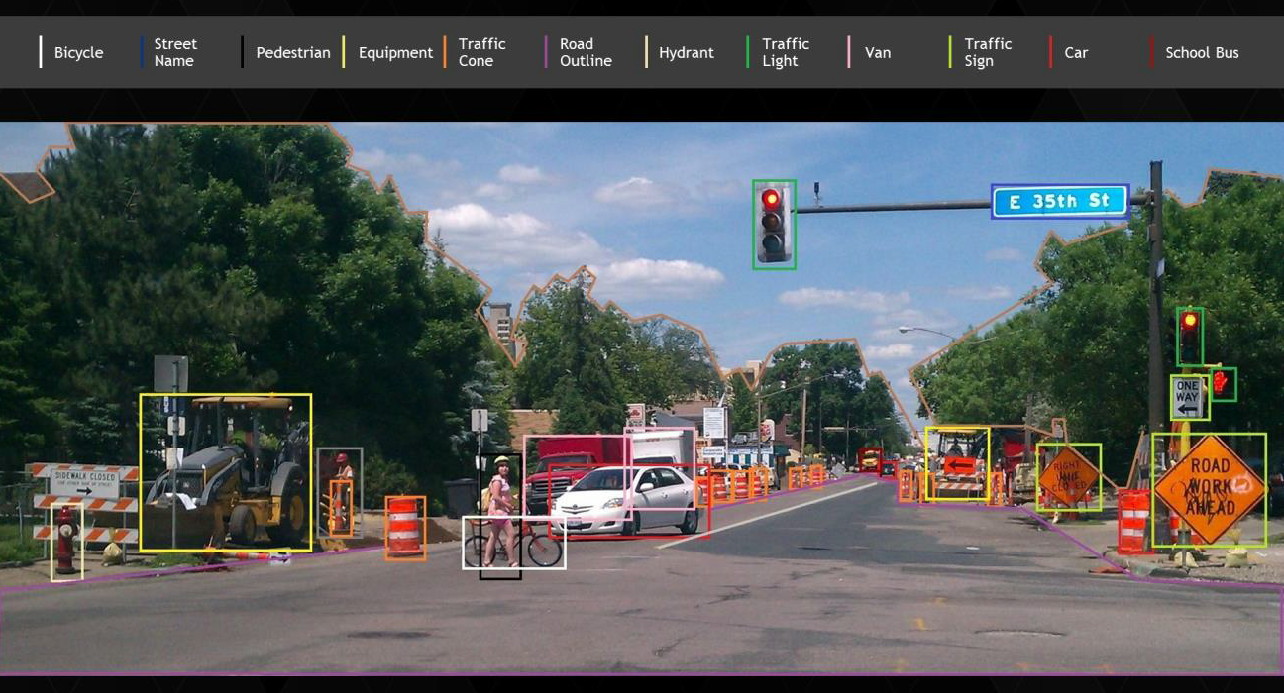Click the Pedestrian legend label
This screenshot has height=693, width=1284.
click(293, 52)
